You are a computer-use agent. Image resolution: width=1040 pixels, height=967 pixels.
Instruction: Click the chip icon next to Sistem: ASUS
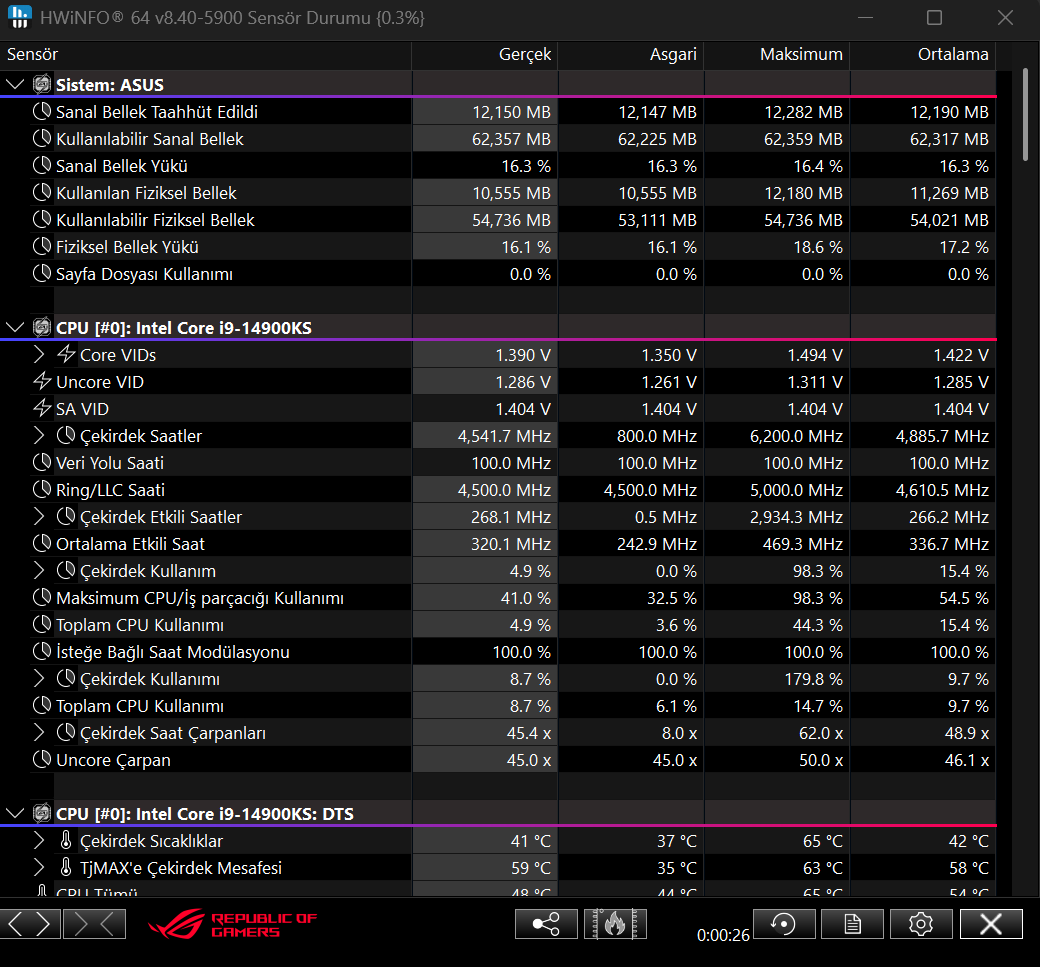[42, 84]
